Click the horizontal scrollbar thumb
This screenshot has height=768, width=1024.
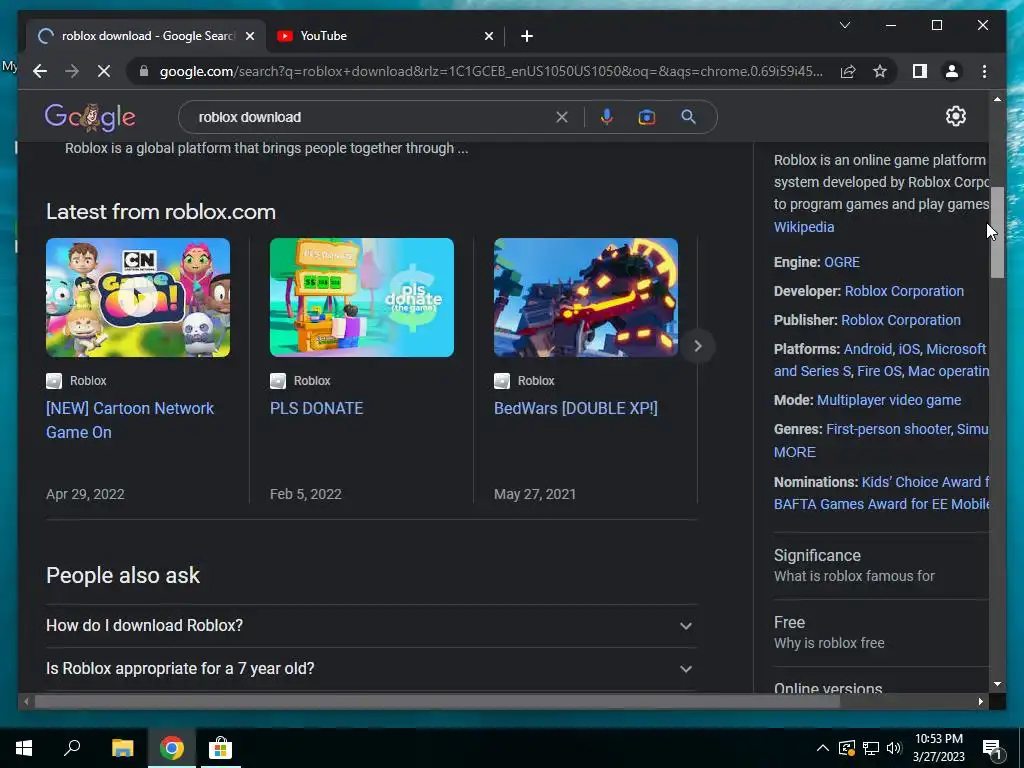[x=438, y=701]
